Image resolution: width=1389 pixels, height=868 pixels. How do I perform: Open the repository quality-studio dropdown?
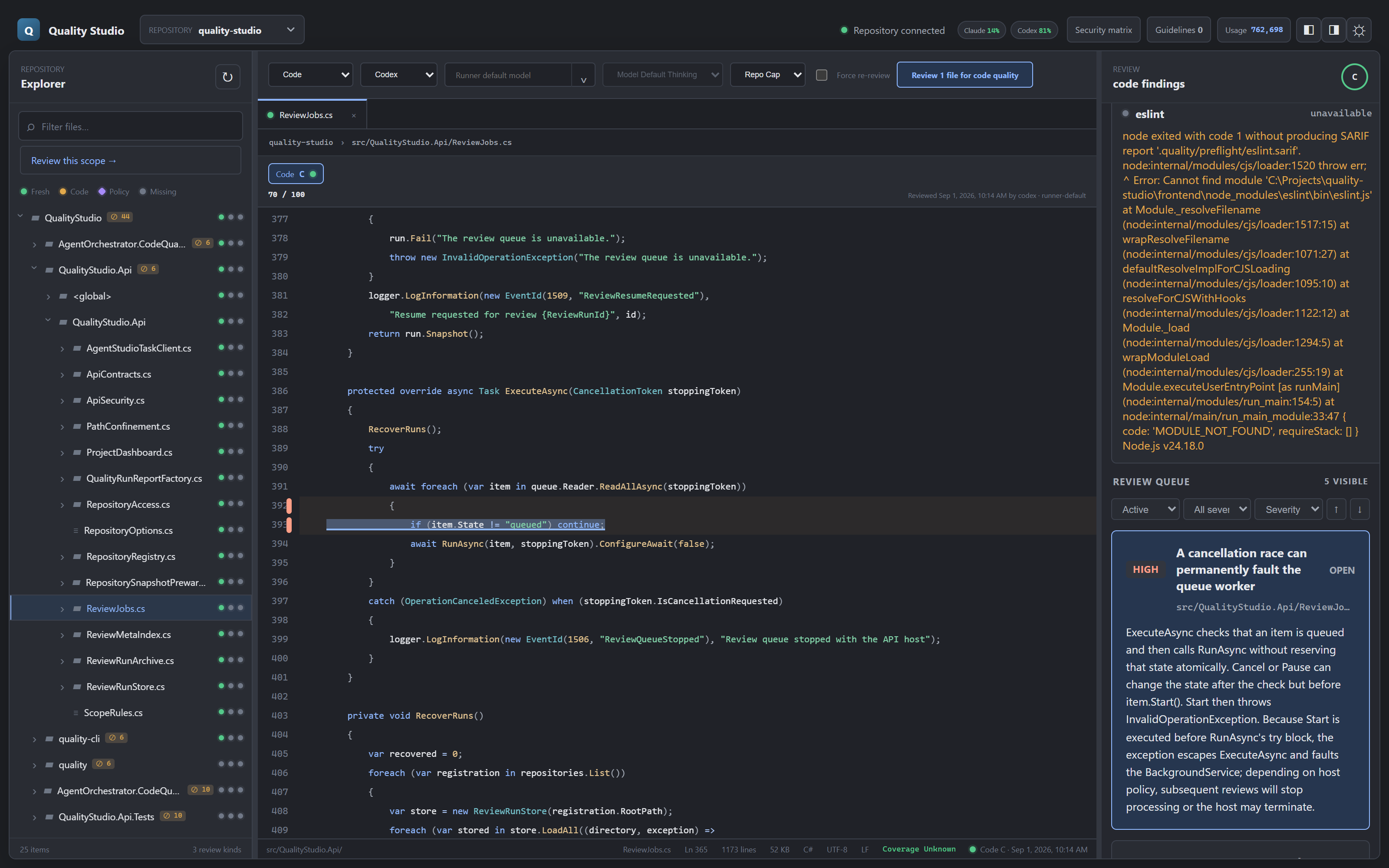click(x=222, y=30)
